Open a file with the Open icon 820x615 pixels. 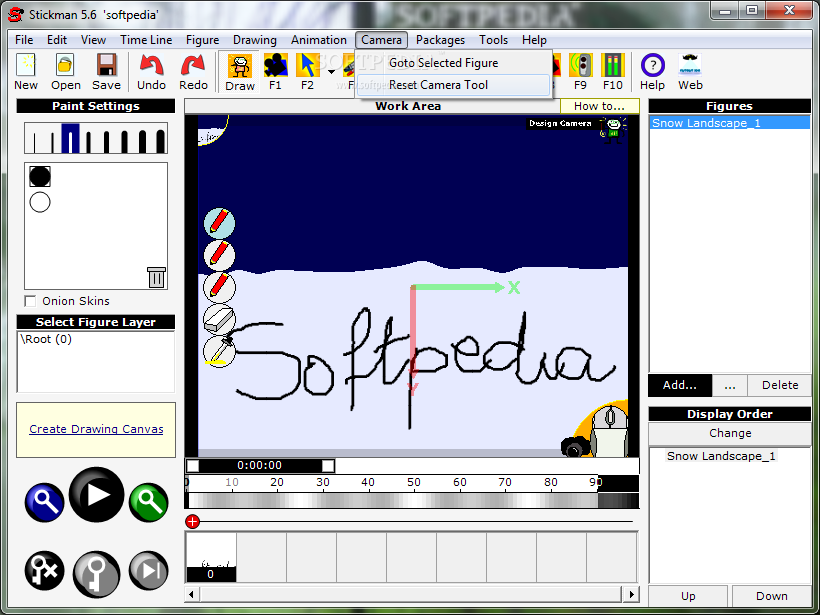[x=65, y=72]
